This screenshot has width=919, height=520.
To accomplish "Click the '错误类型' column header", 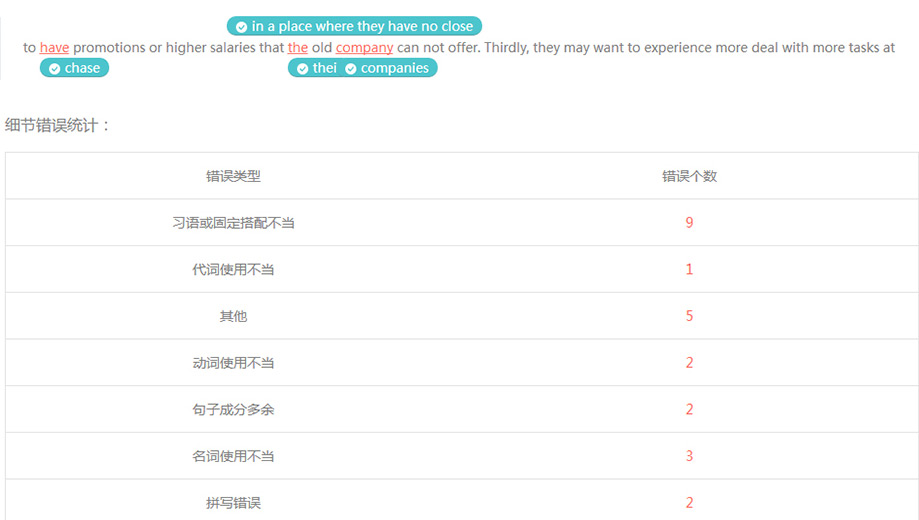I will [x=233, y=176].
